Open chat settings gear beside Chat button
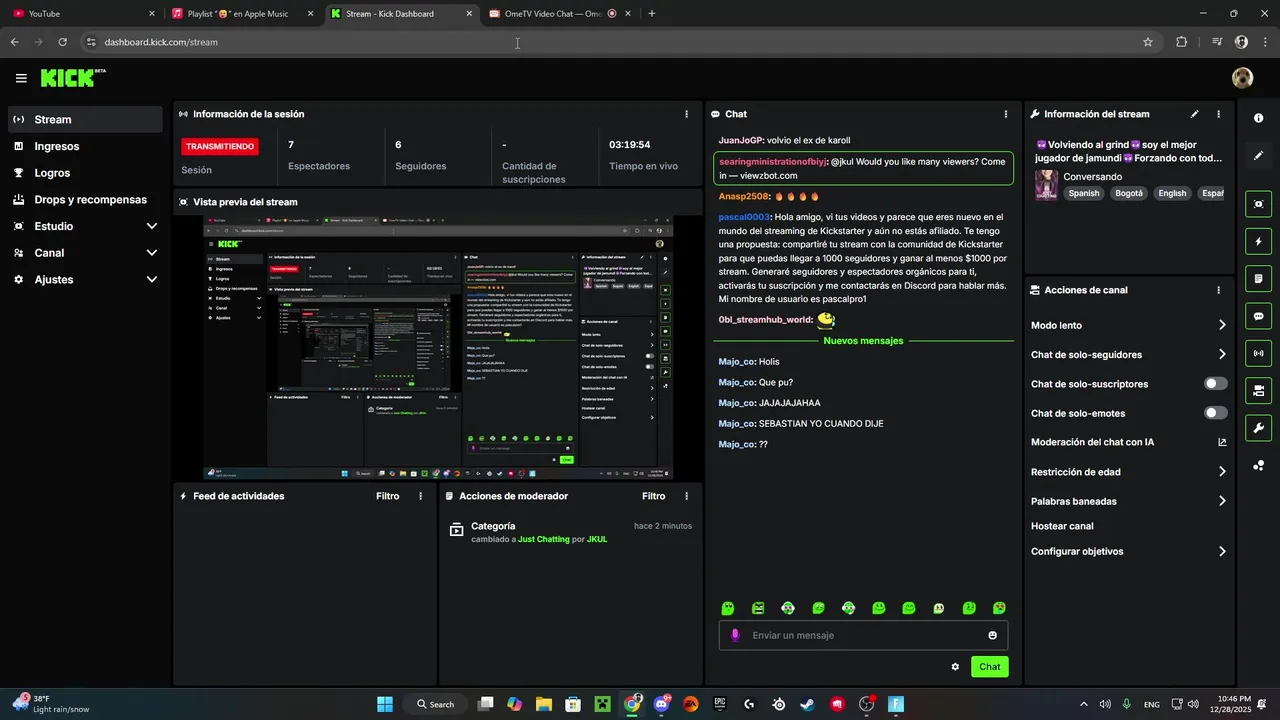The width and height of the screenshot is (1280, 720). (x=955, y=667)
